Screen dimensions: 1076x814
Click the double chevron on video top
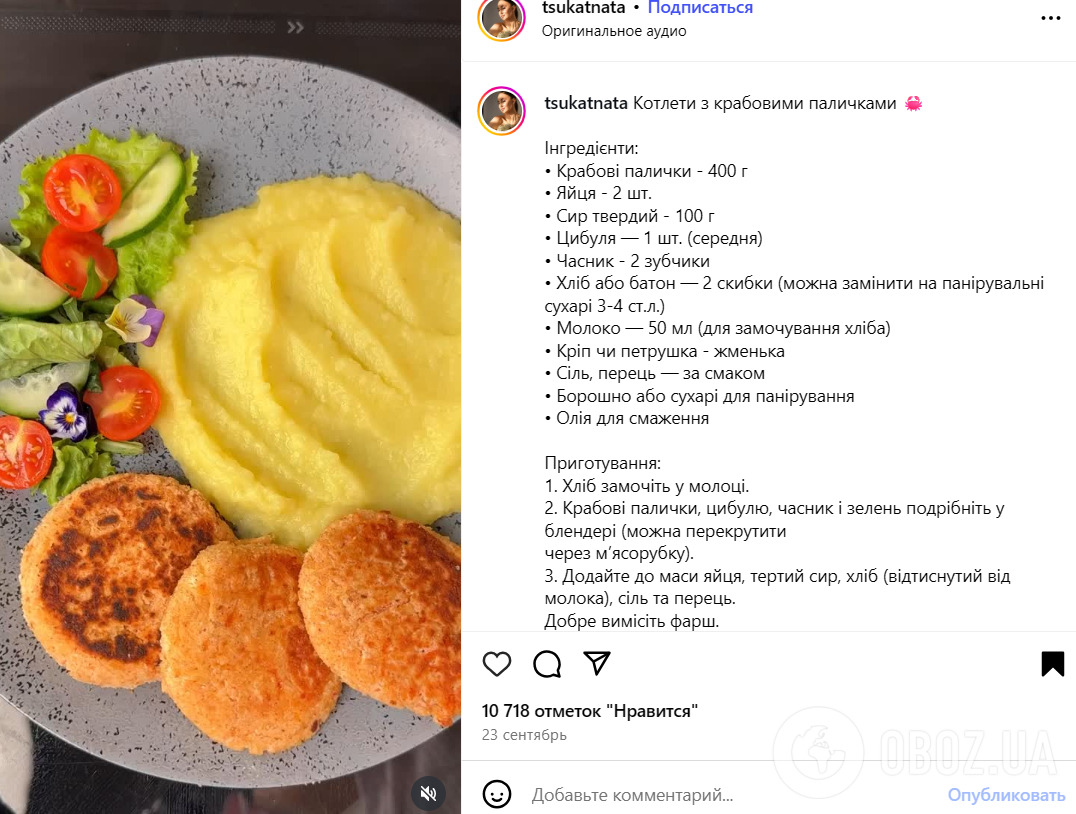point(295,27)
